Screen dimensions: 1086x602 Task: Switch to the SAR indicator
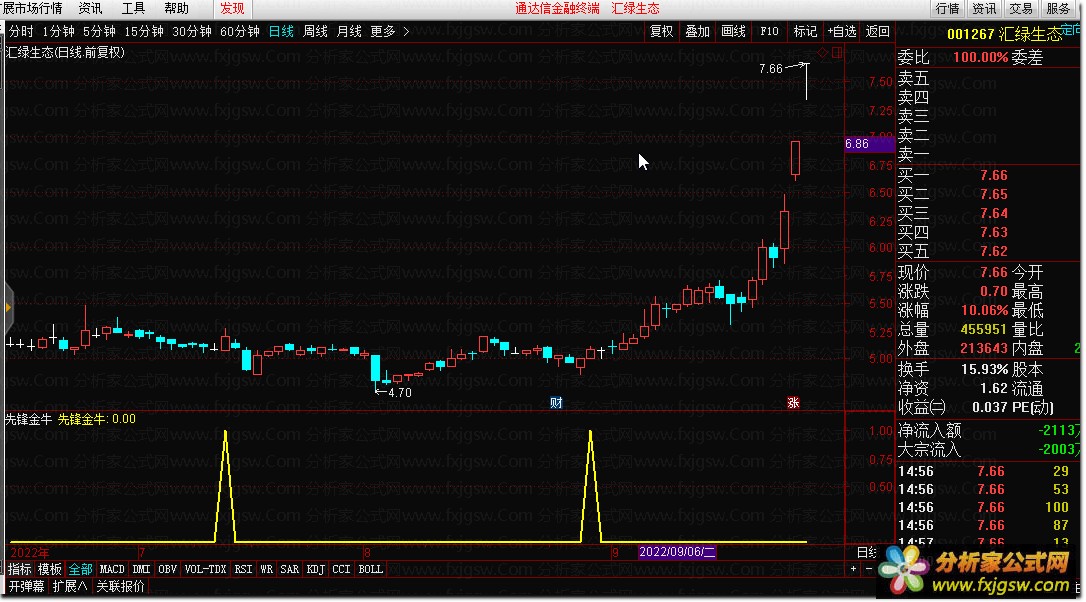pos(290,569)
